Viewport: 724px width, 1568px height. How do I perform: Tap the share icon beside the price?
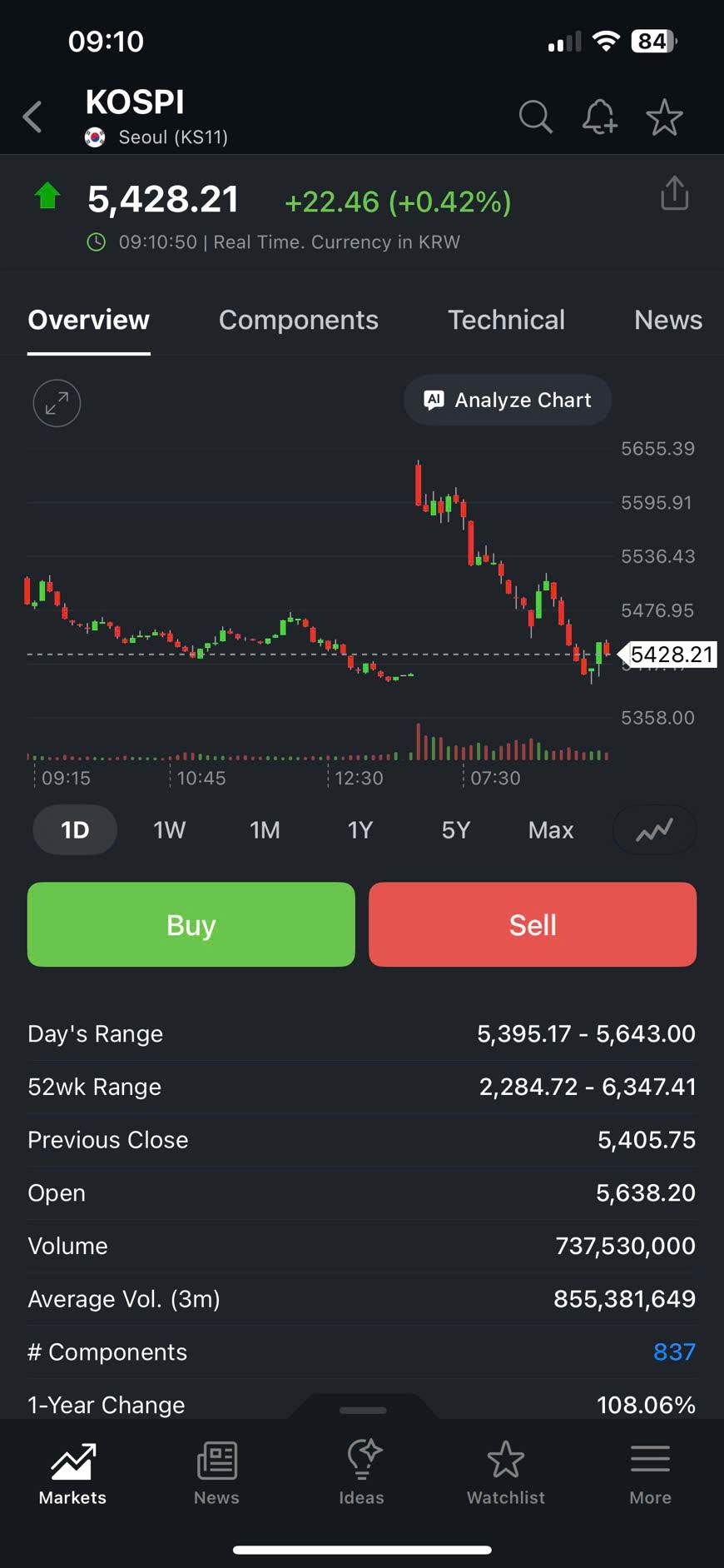pyautogui.click(x=674, y=194)
